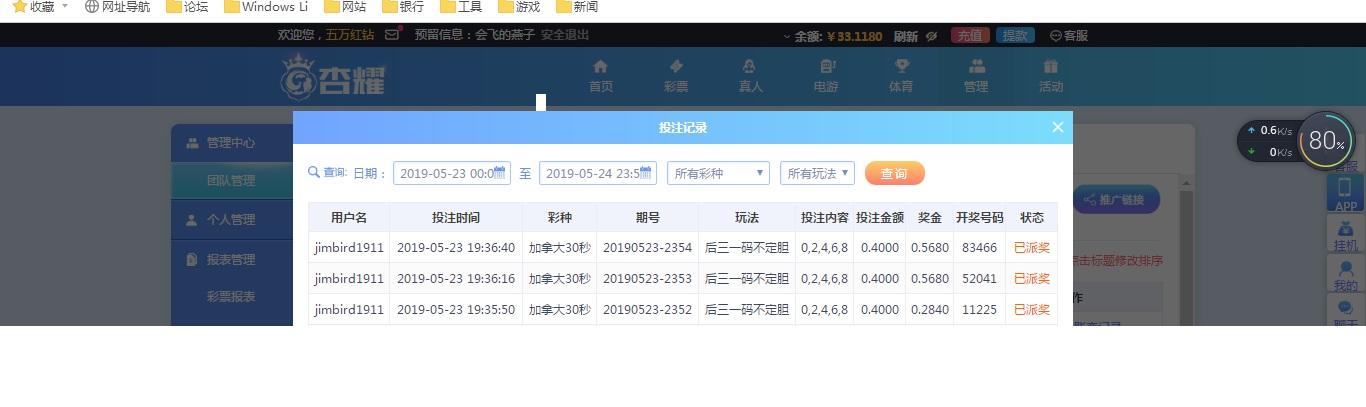Click the APP phone sidebar icon
This screenshot has width=1366, height=407.
tap(1346, 193)
